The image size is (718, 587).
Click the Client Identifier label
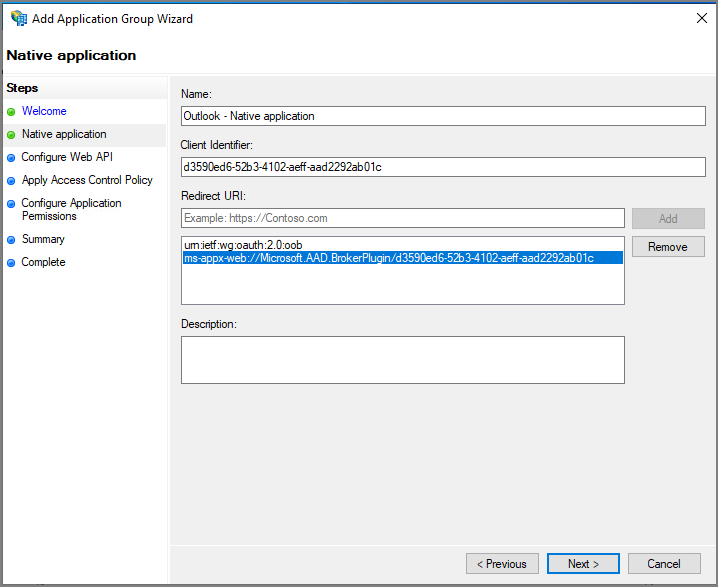click(x=216, y=145)
